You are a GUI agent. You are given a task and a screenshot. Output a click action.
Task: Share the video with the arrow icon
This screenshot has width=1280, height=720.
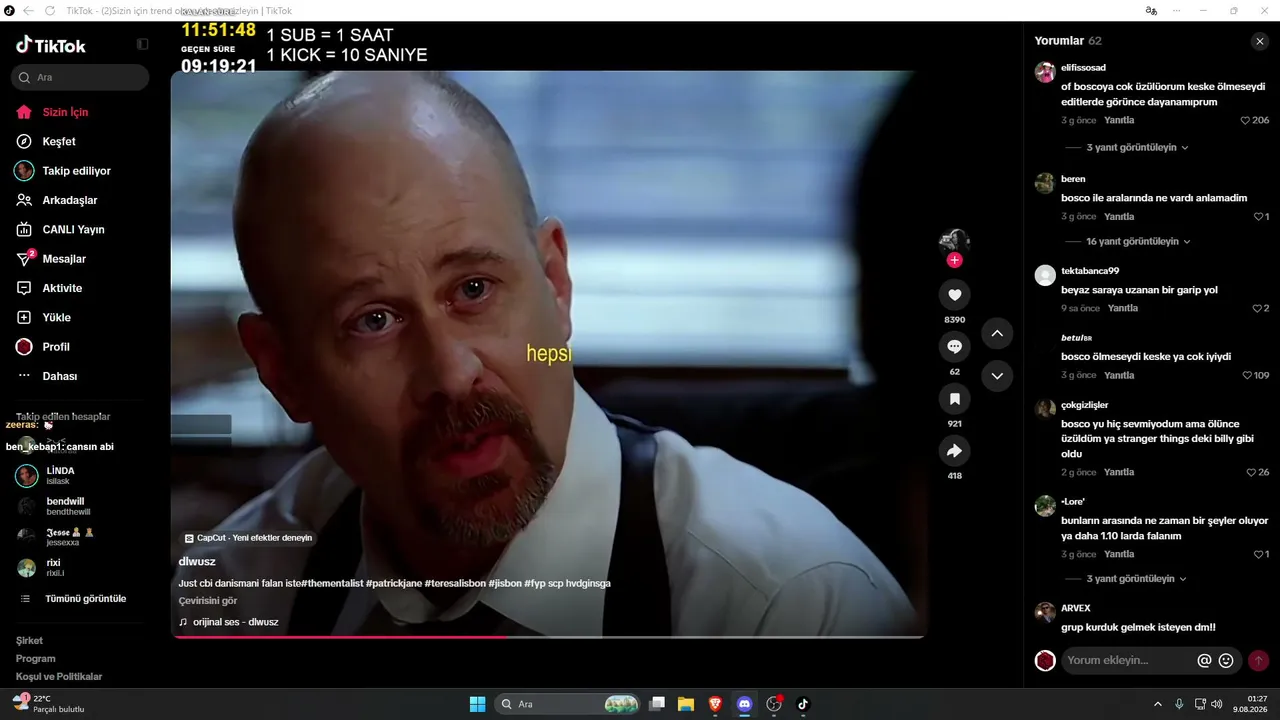(954, 451)
